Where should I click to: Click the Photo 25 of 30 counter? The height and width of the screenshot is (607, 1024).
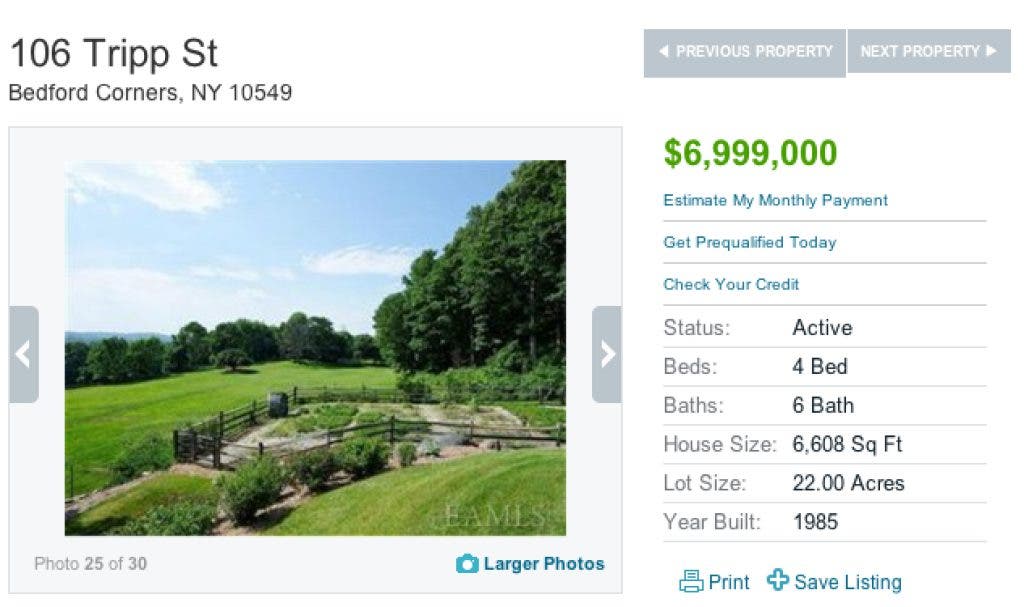coord(90,564)
